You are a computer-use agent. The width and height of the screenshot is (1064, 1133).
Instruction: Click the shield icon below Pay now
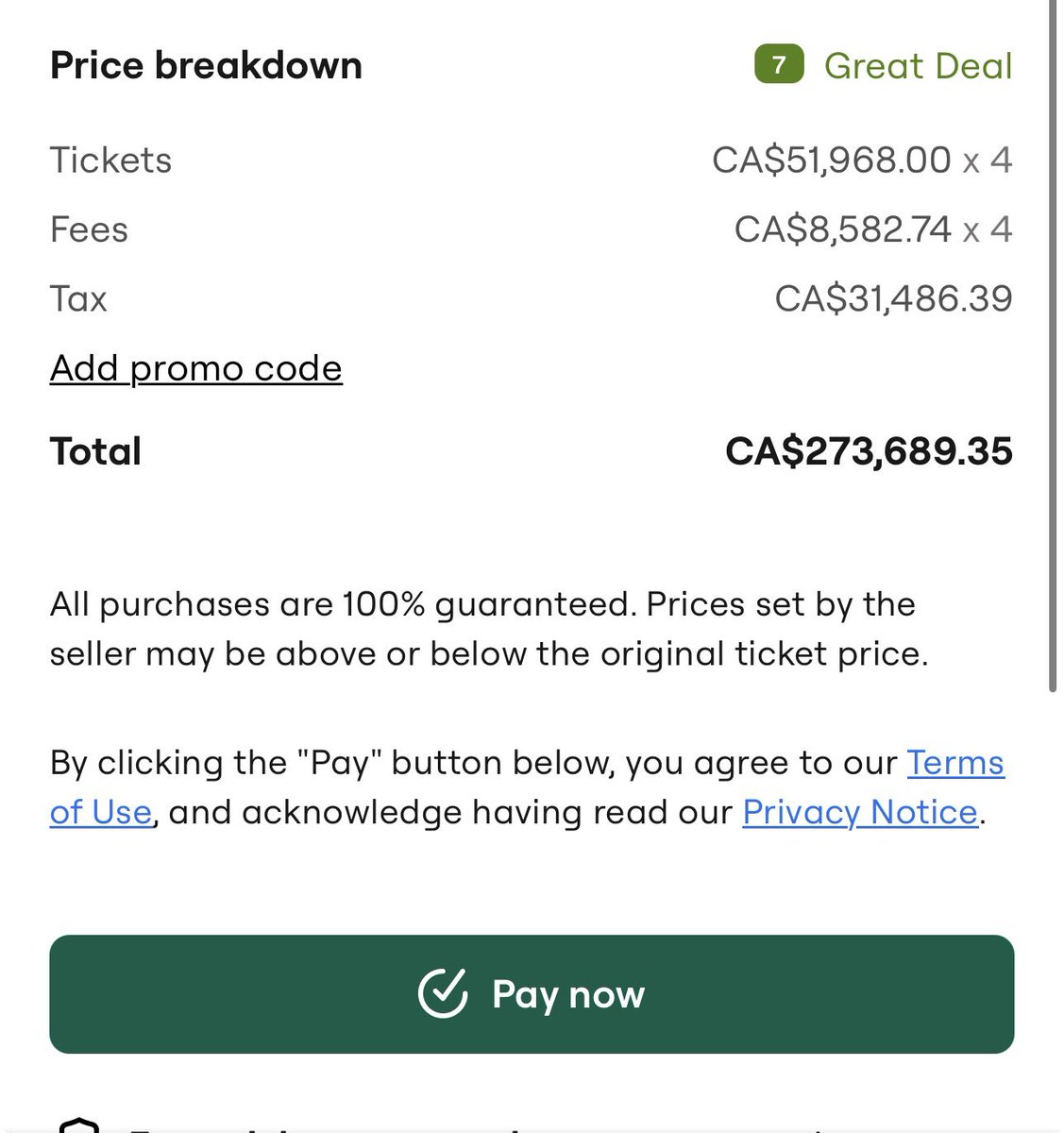click(x=79, y=1125)
